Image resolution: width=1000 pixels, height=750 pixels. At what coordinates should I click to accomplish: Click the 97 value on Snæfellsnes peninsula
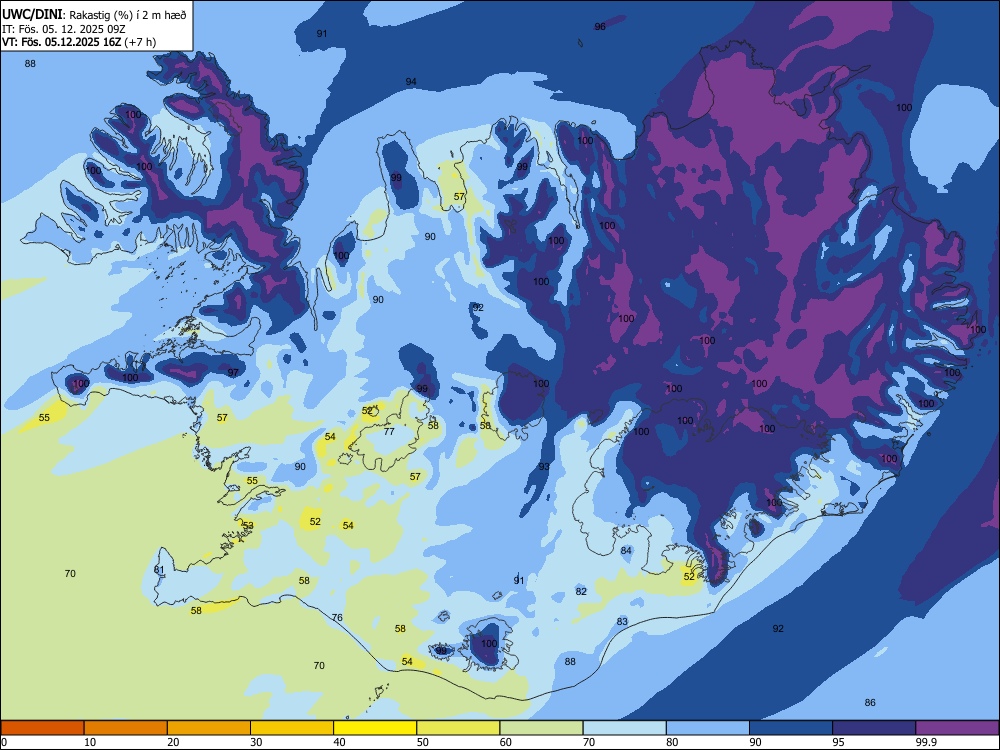tap(233, 372)
